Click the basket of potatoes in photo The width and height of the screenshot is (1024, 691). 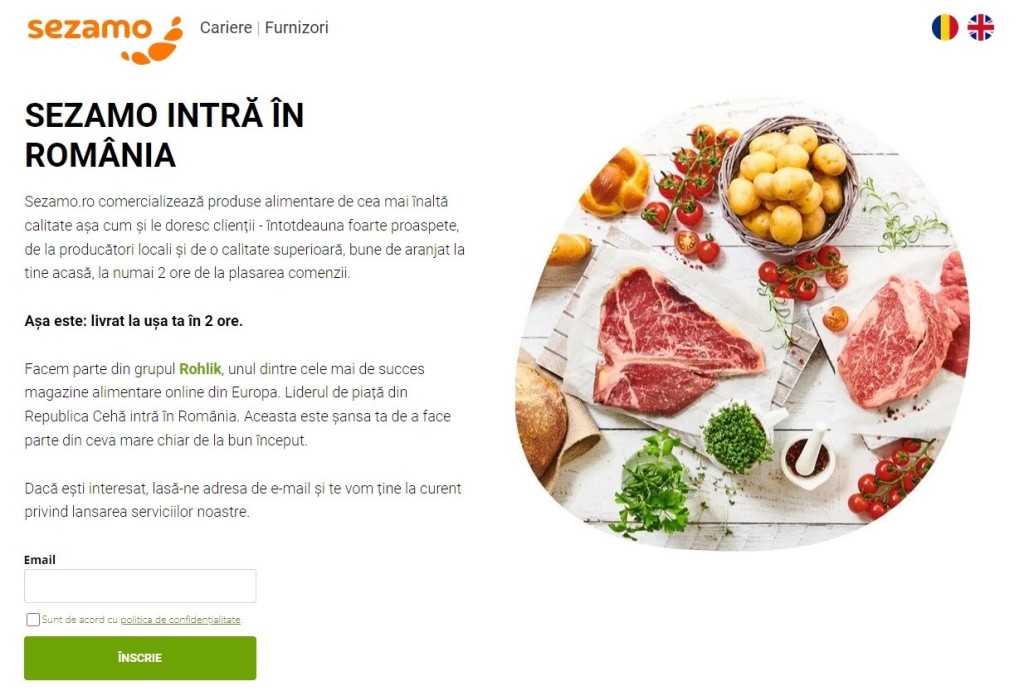[x=788, y=186]
